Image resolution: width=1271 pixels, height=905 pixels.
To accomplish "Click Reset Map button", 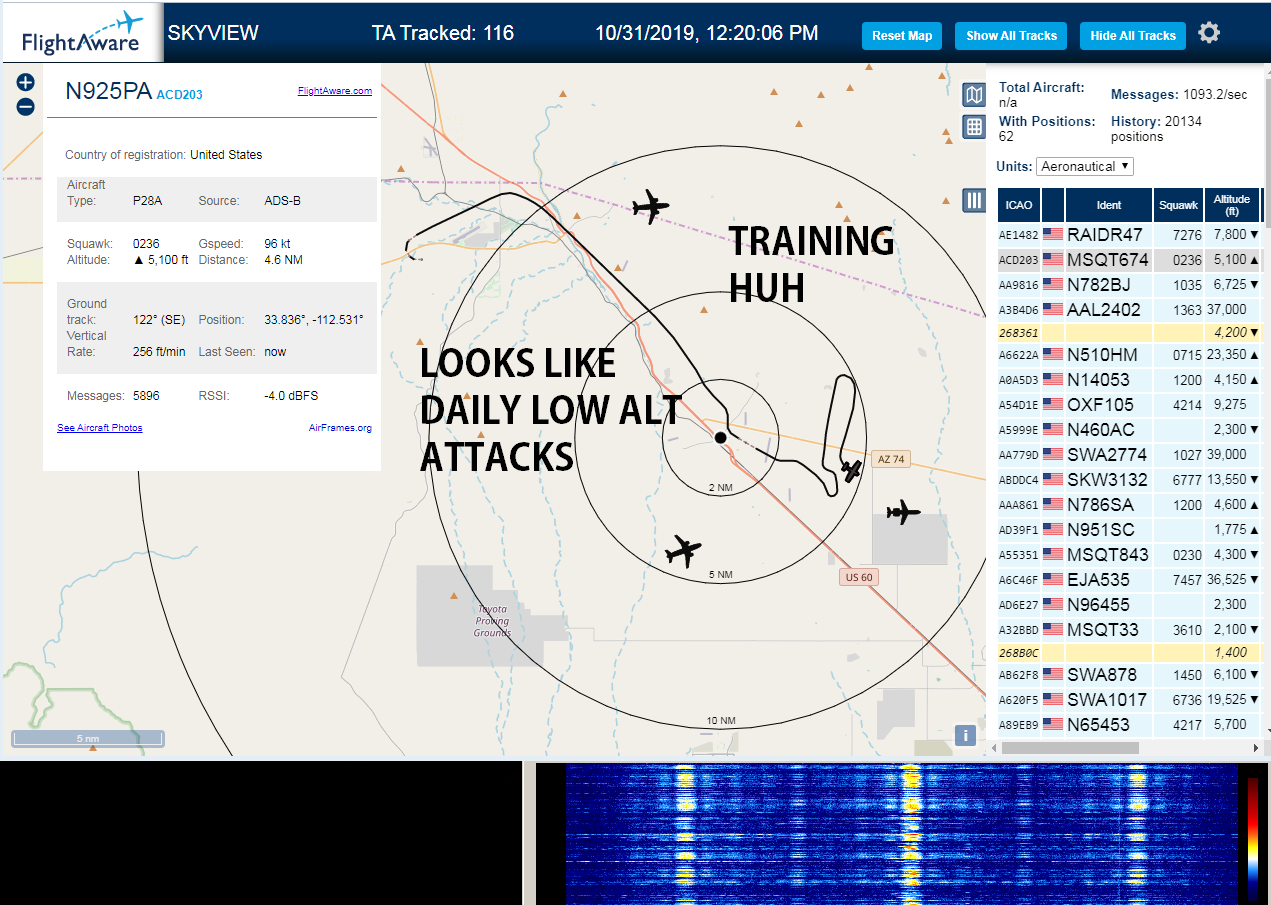I will click(x=902, y=35).
